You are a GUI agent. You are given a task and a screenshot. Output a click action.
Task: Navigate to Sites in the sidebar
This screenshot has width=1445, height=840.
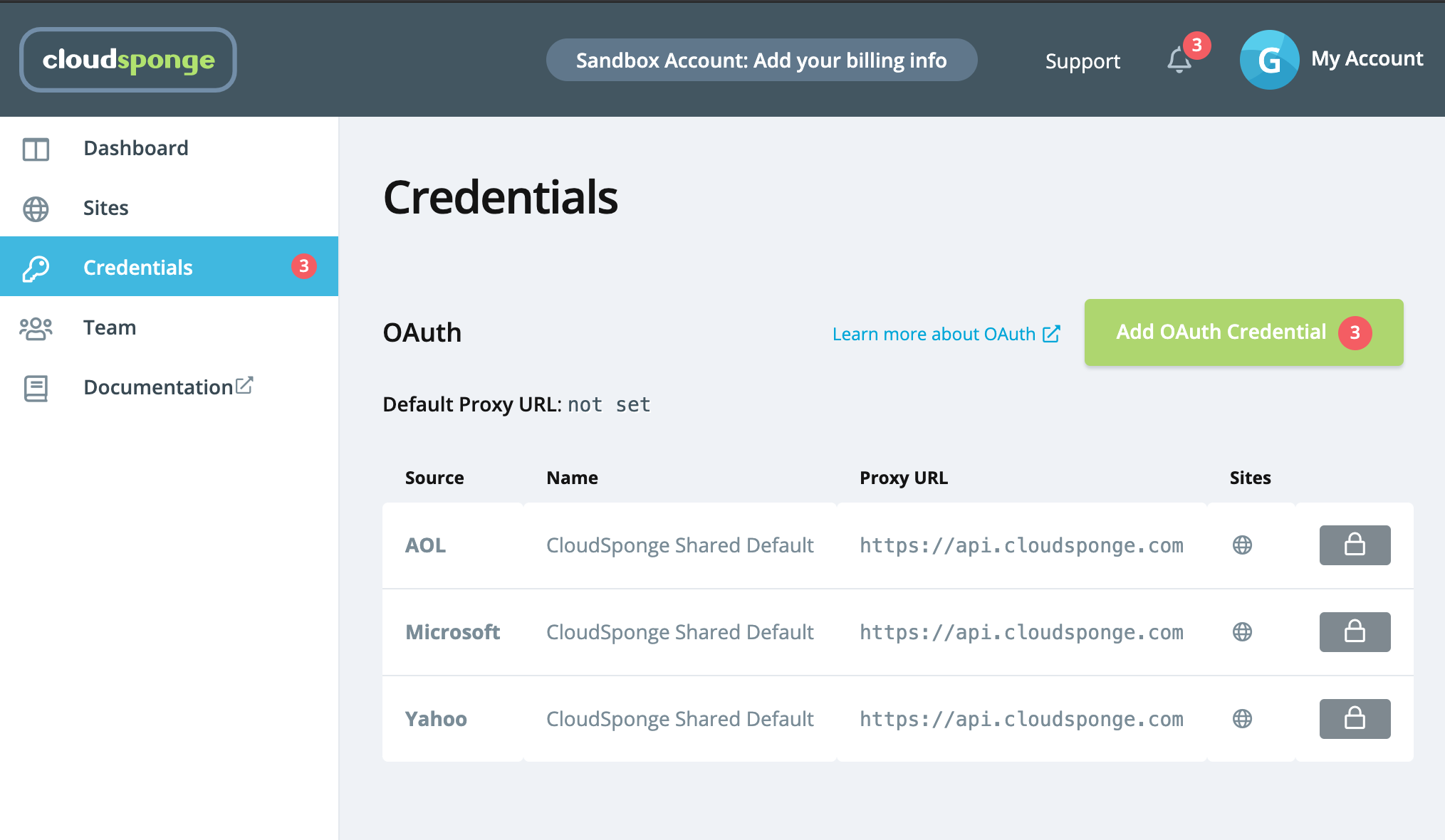105,208
